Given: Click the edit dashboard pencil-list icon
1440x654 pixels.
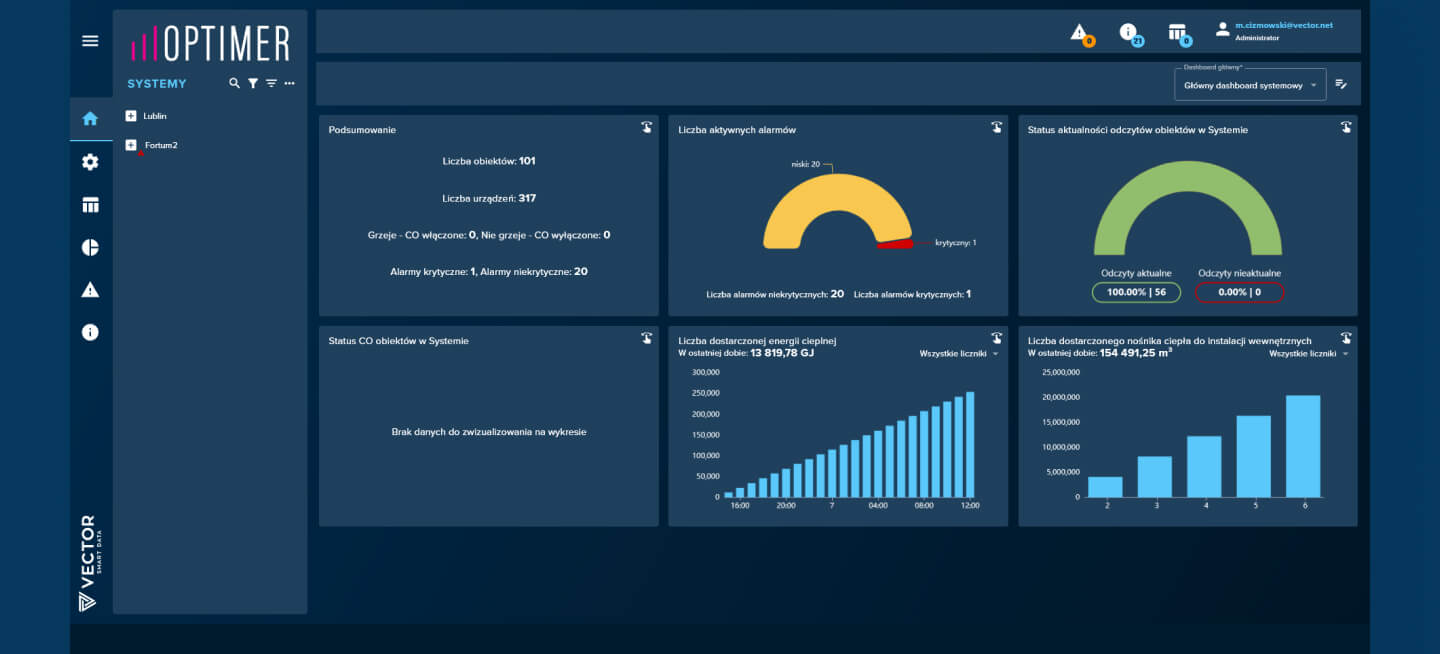Looking at the screenshot, I should point(1341,85).
